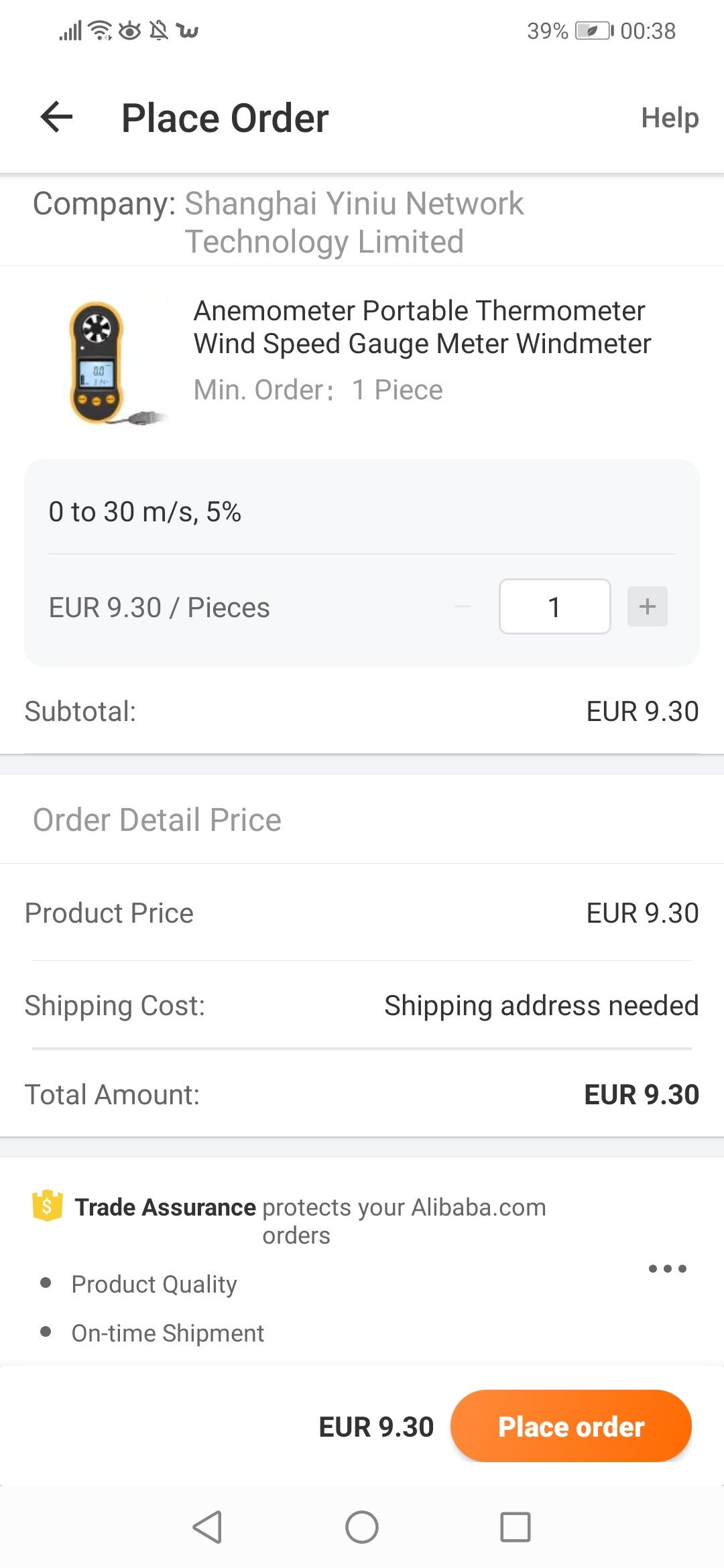Screen dimensions: 724x1568
Task: Open the three-dot more options
Action: [x=667, y=1268]
